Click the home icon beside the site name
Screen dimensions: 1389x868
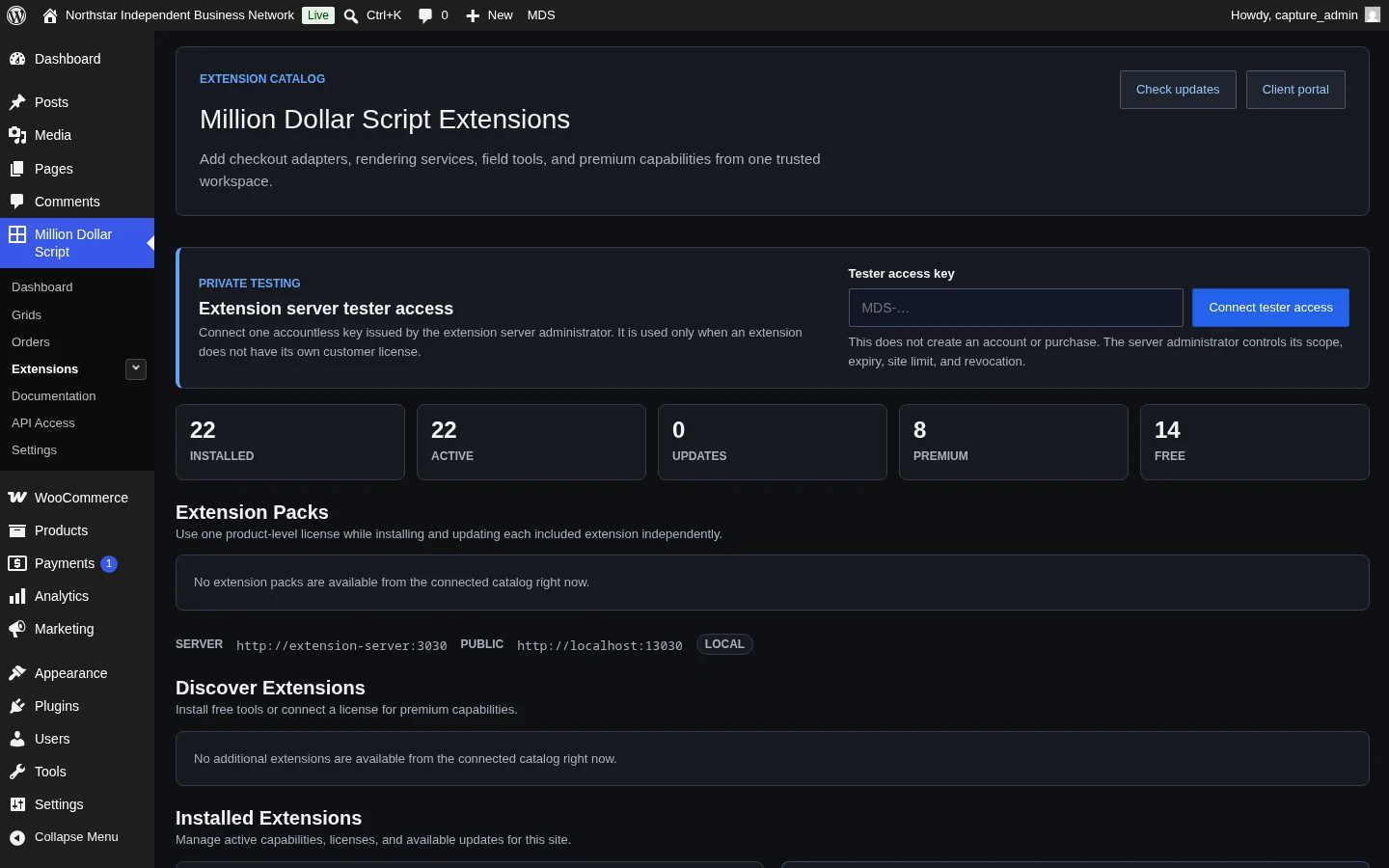50,15
